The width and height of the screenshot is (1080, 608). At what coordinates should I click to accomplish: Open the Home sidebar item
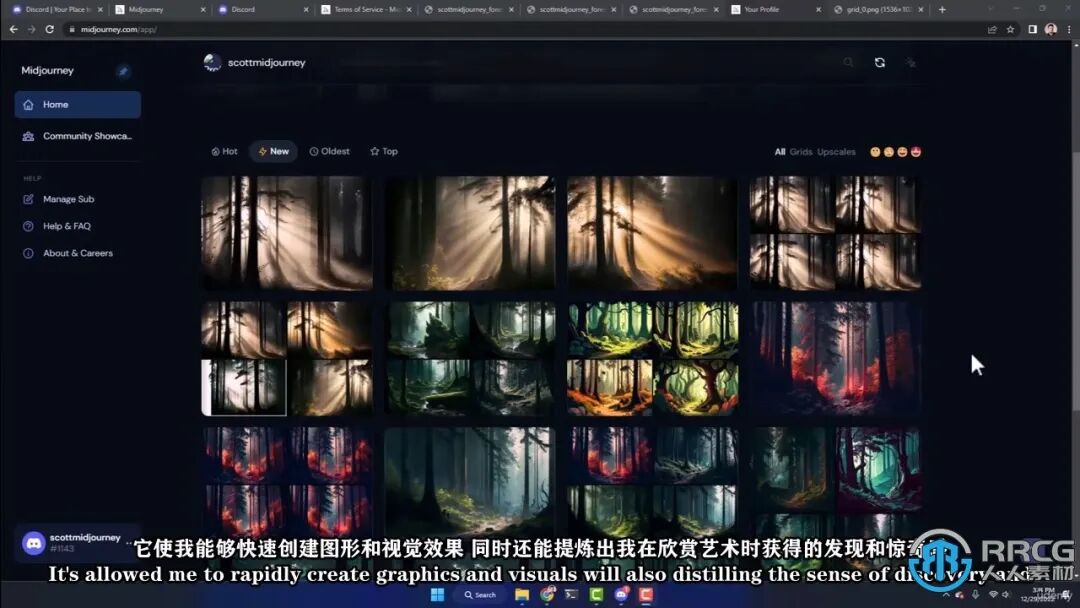tap(77, 105)
